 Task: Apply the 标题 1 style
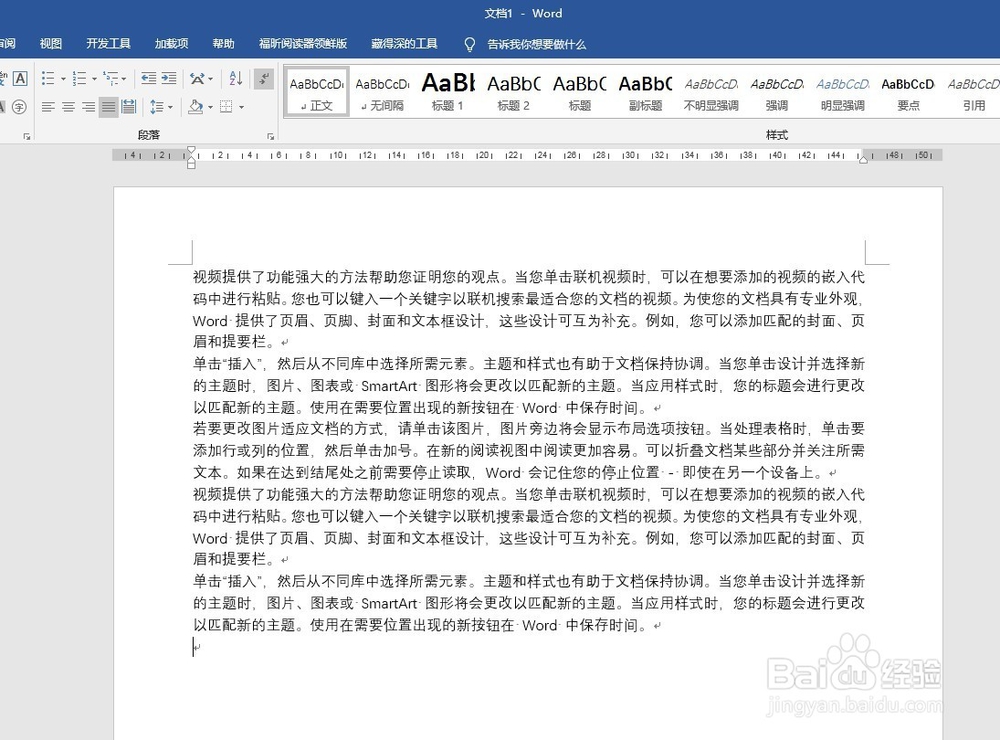point(448,90)
